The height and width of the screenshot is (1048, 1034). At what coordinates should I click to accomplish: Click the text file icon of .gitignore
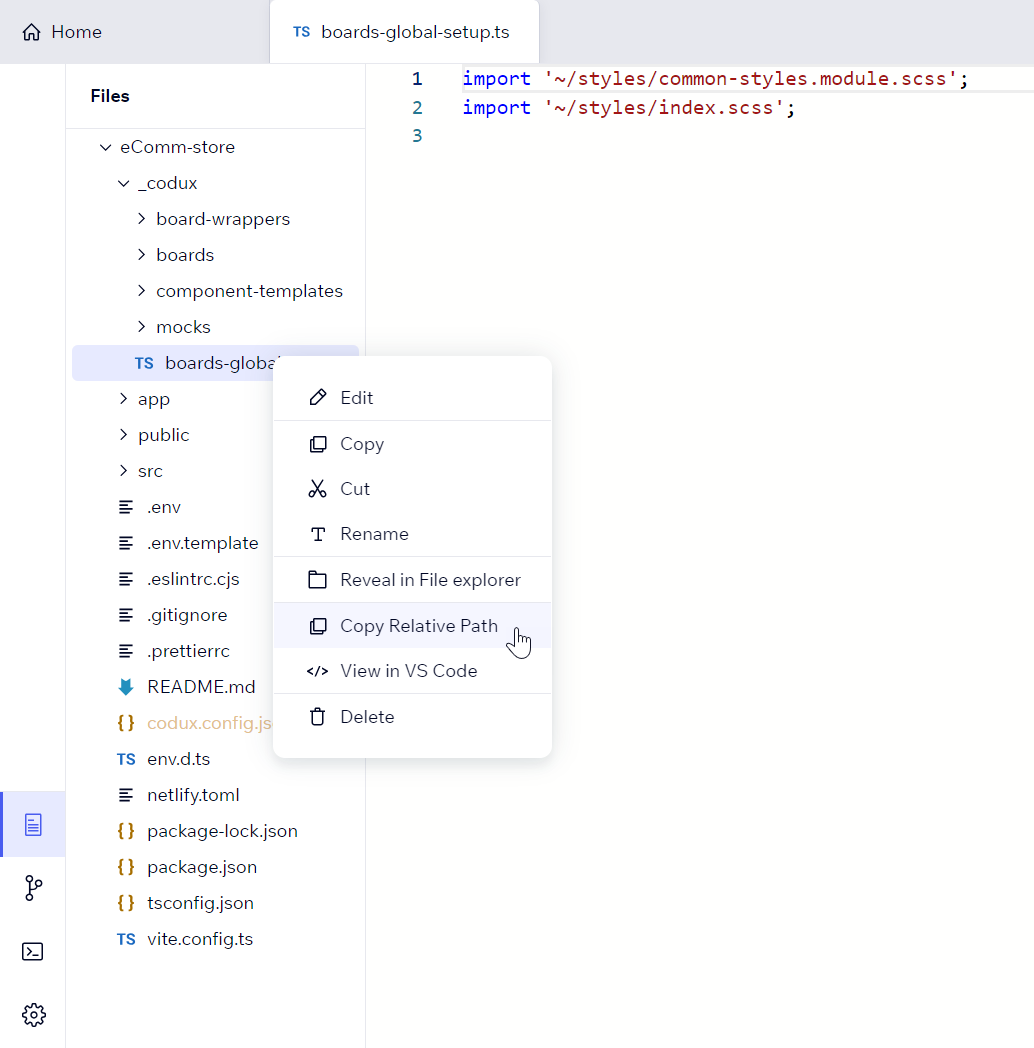click(x=126, y=615)
